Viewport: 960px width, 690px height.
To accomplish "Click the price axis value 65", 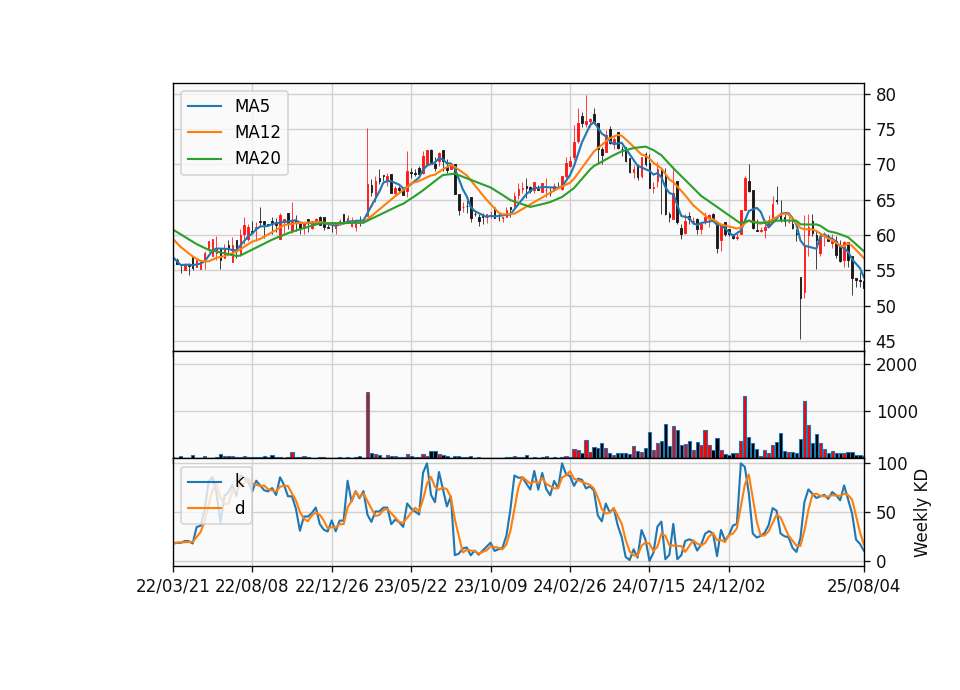I will [886, 201].
